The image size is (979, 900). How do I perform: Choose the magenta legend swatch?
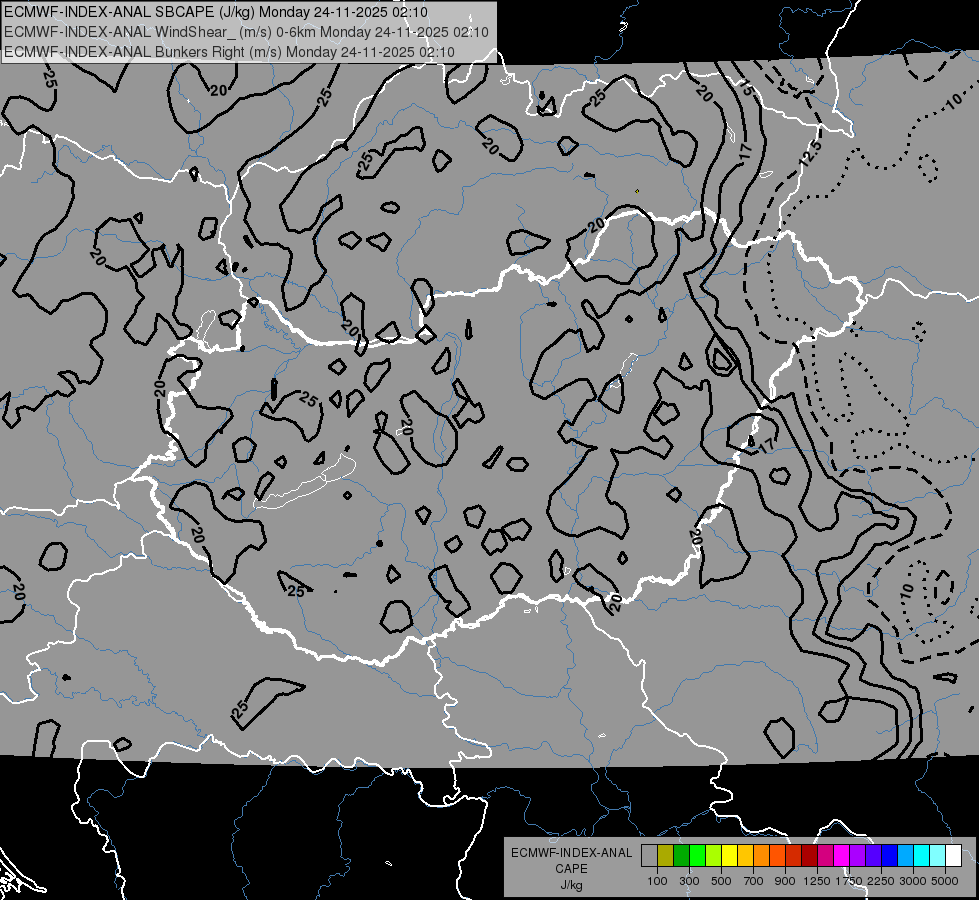[842, 855]
